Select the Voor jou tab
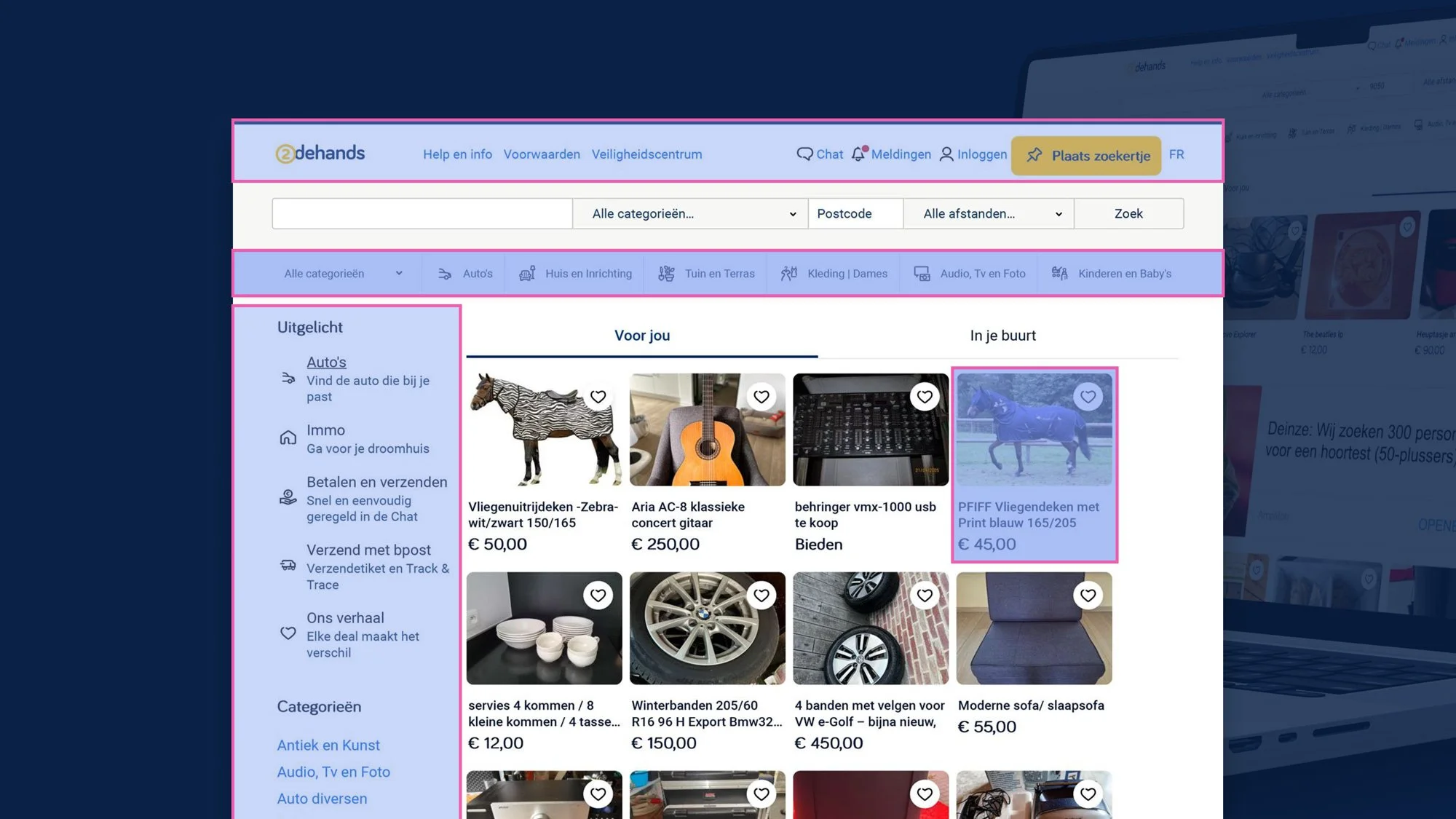1456x819 pixels. point(641,336)
